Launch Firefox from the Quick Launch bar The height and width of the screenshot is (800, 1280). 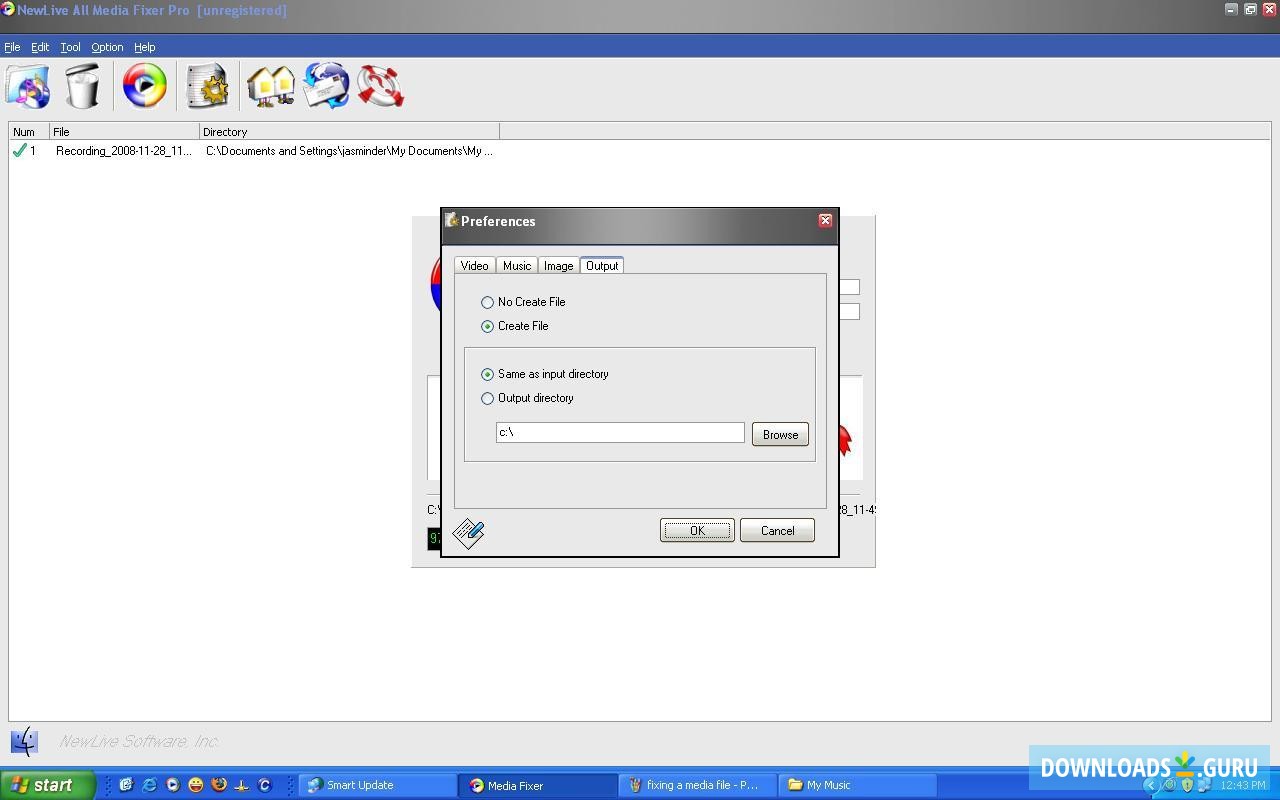click(x=218, y=785)
